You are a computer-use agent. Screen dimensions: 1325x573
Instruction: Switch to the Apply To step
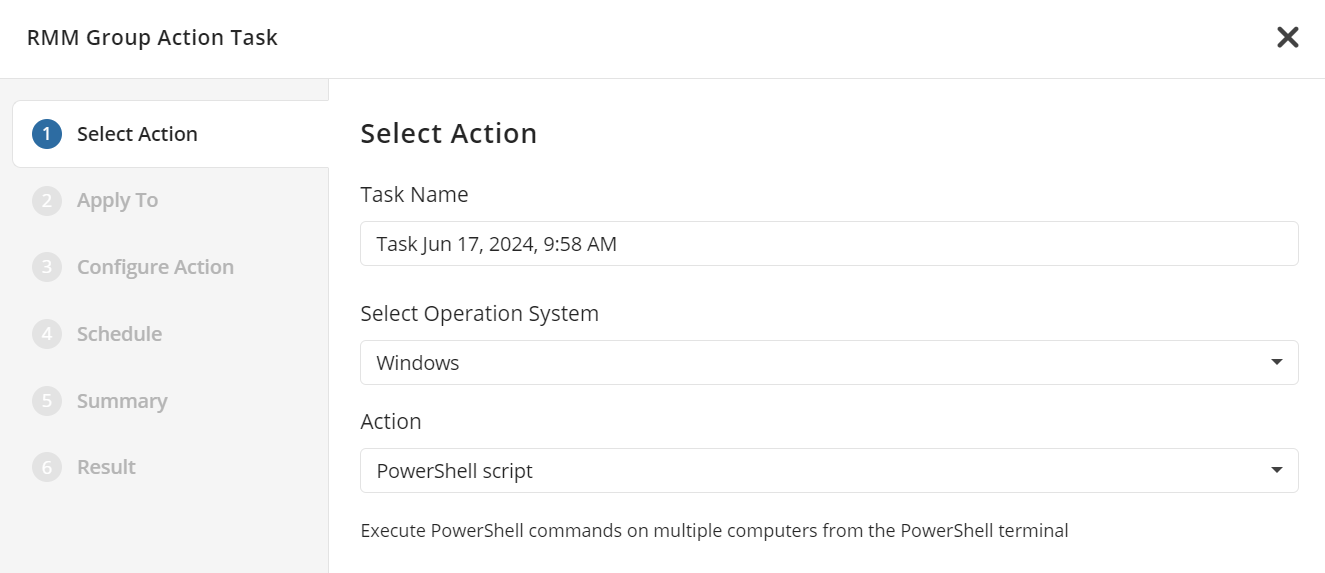117,201
